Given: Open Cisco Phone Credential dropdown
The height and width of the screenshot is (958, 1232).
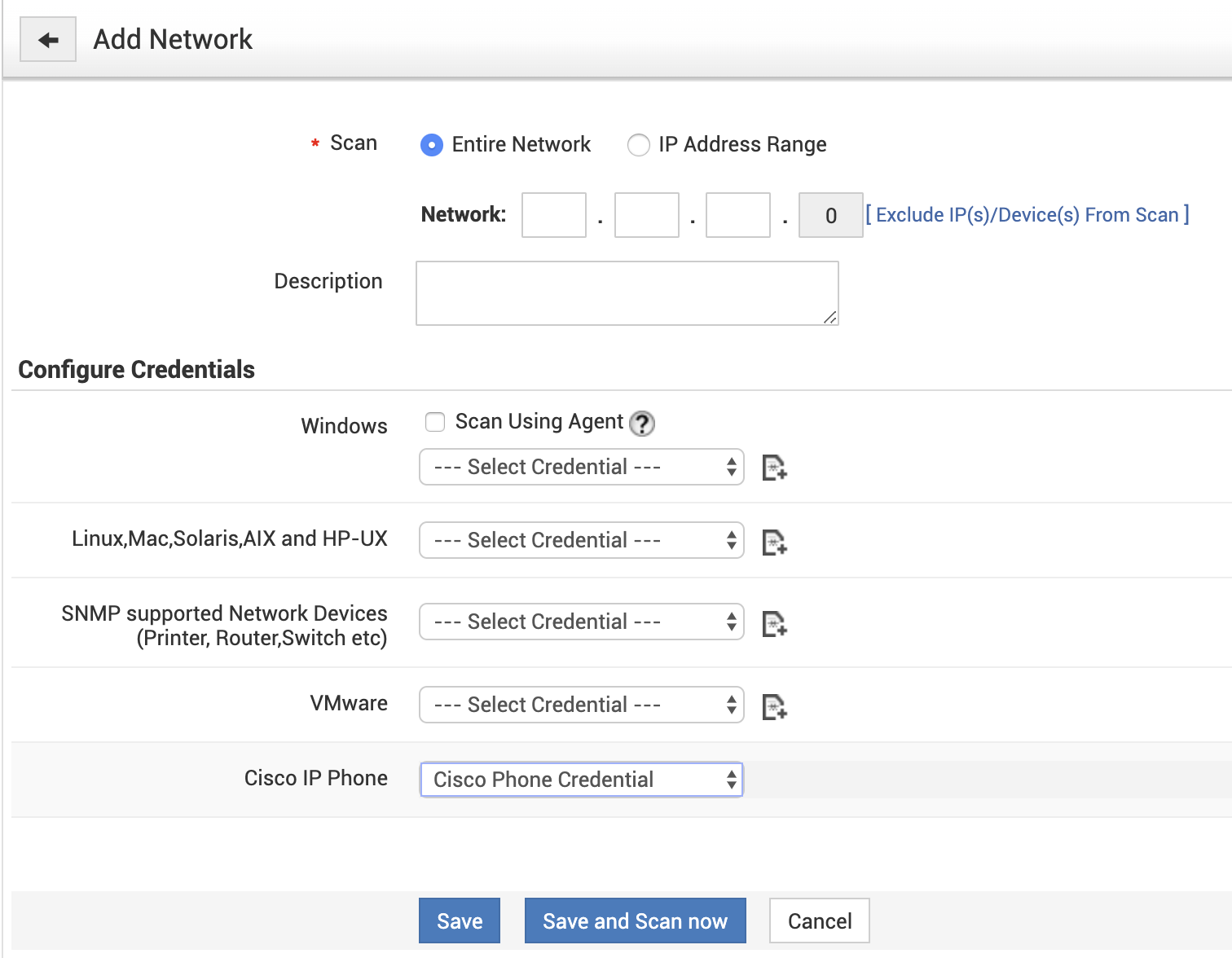Looking at the screenshot, I should (581, 780).
